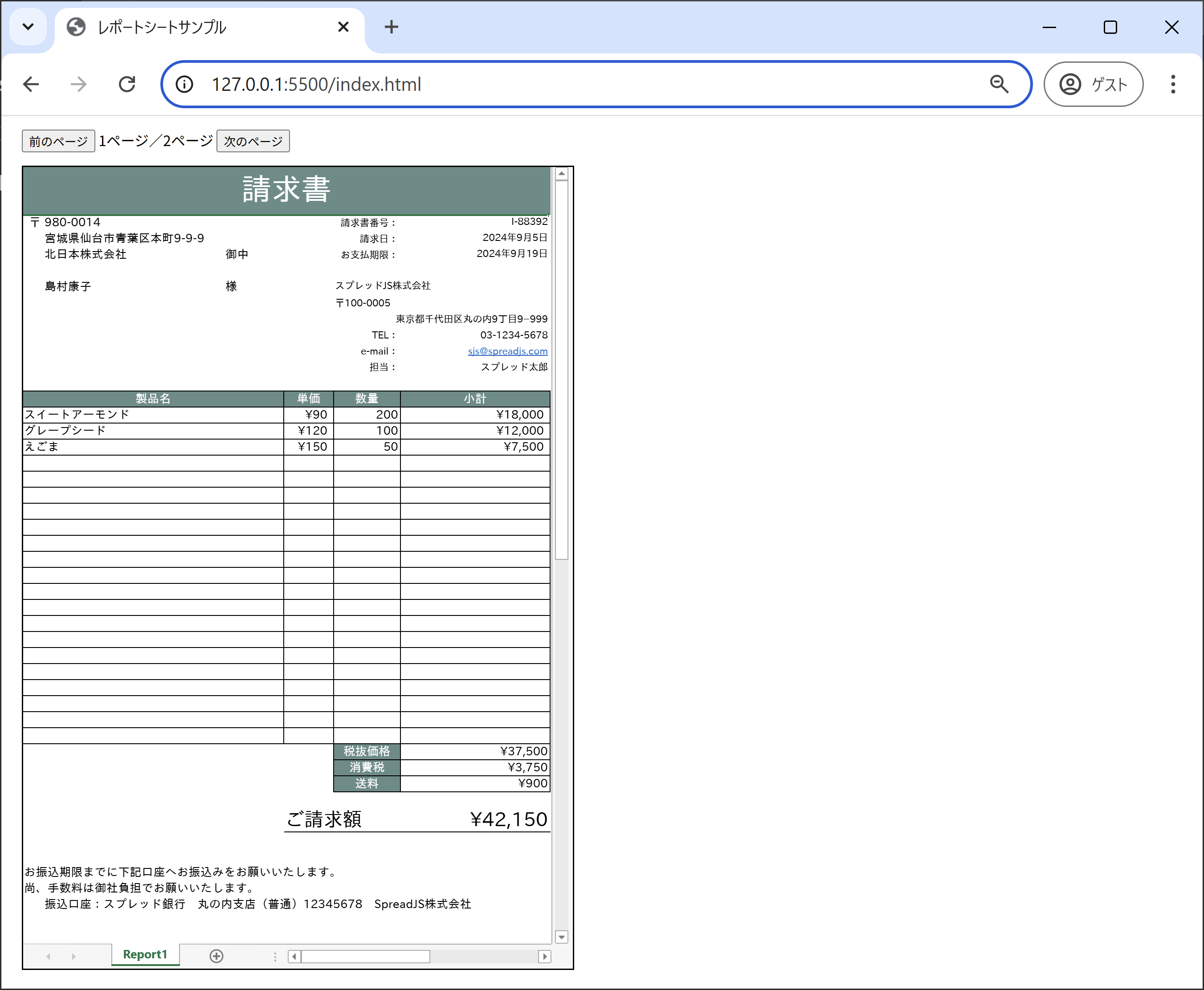The width and height of the screenshot is (1204, 990).
Task: Click the payment due date 2024年9月19日
Action: [512, 254]
